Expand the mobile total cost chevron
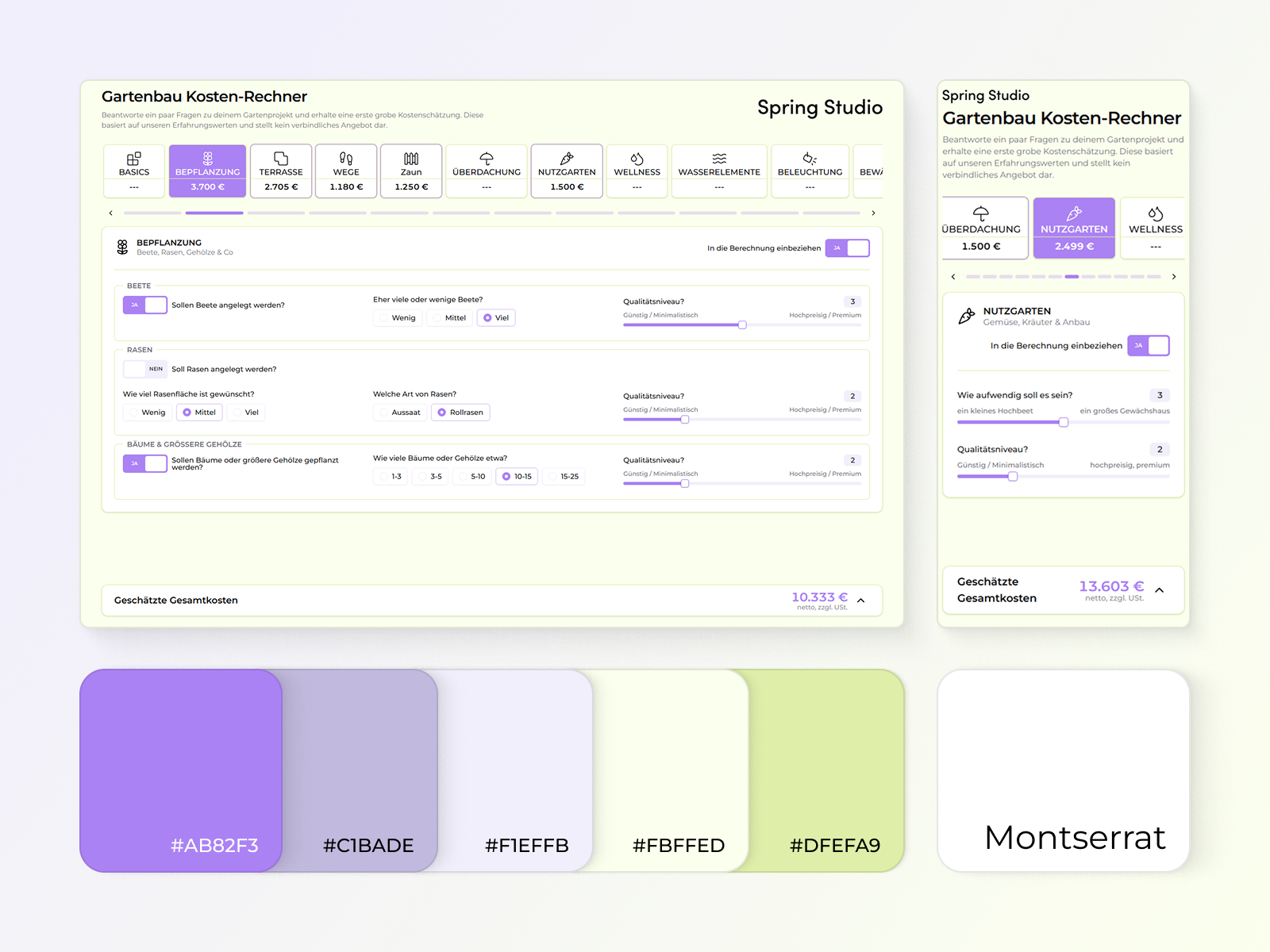The width and height of the screenshot is (1270, 952). [x=1160, y=590]
